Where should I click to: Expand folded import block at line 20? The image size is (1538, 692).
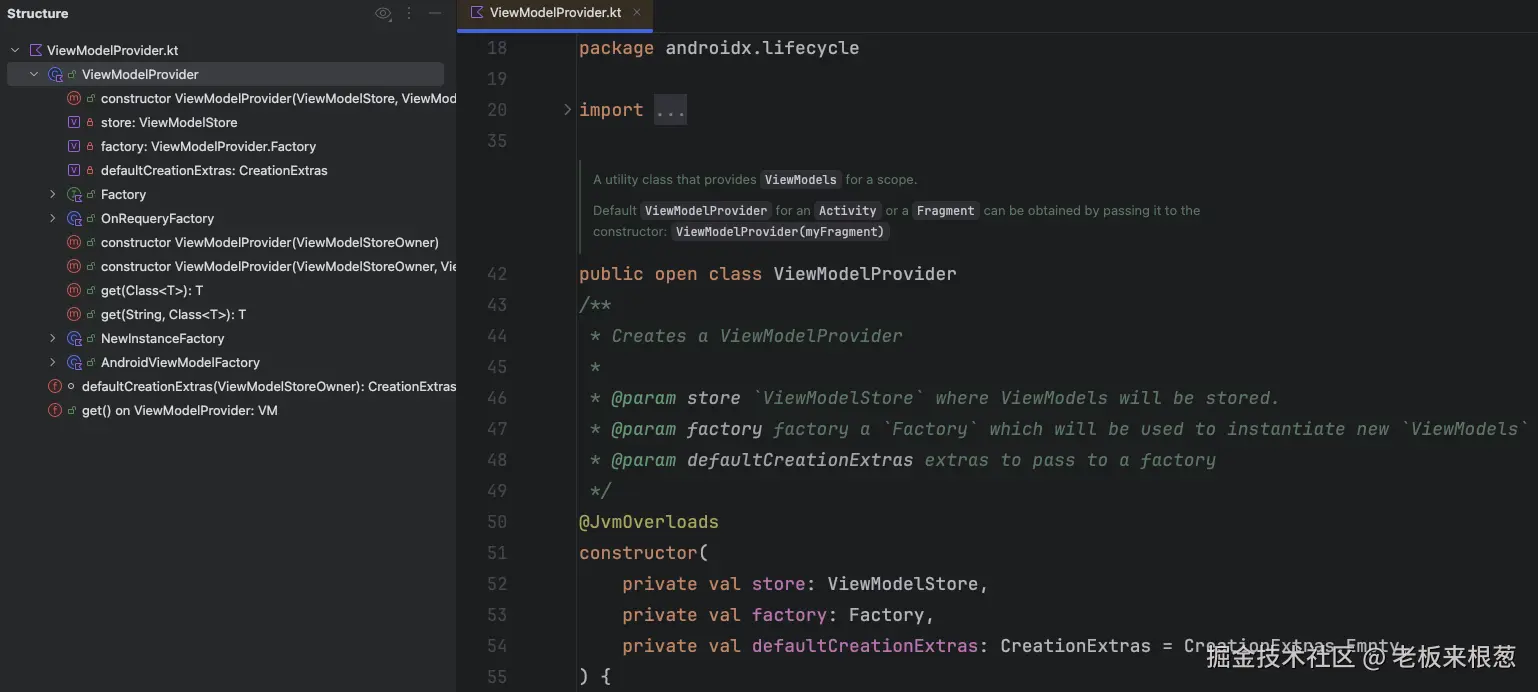coord(567,110)
